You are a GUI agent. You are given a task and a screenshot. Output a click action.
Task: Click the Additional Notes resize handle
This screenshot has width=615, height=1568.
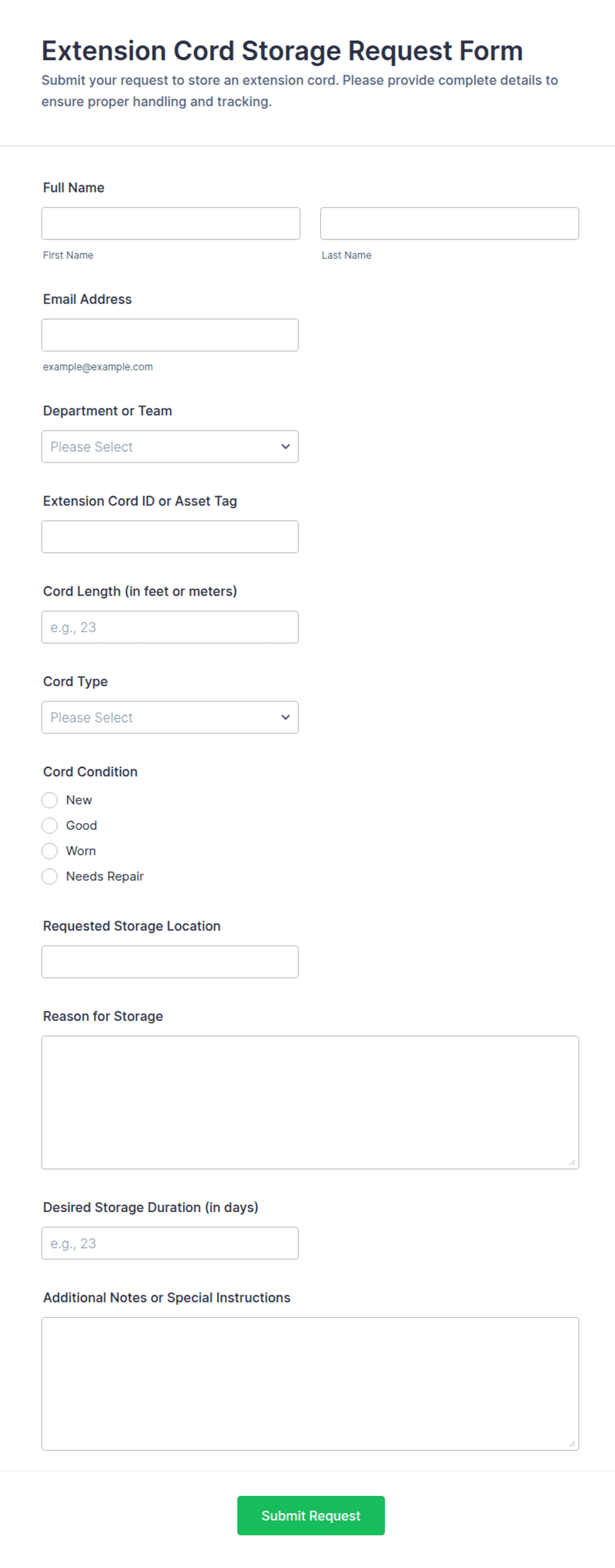click(x=573, y=1444)
